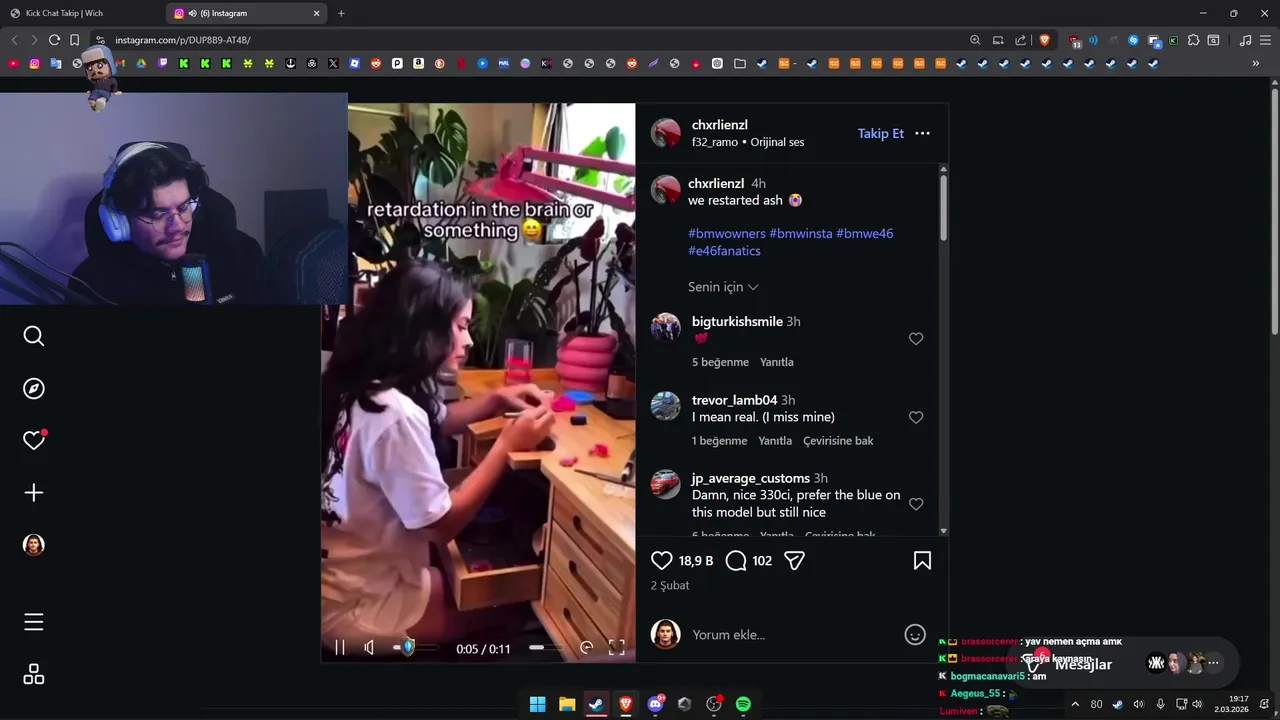Open trevor_lamb04 commenter profile picture
Viewport: 1280px width, 720px height.
[666, 406]
